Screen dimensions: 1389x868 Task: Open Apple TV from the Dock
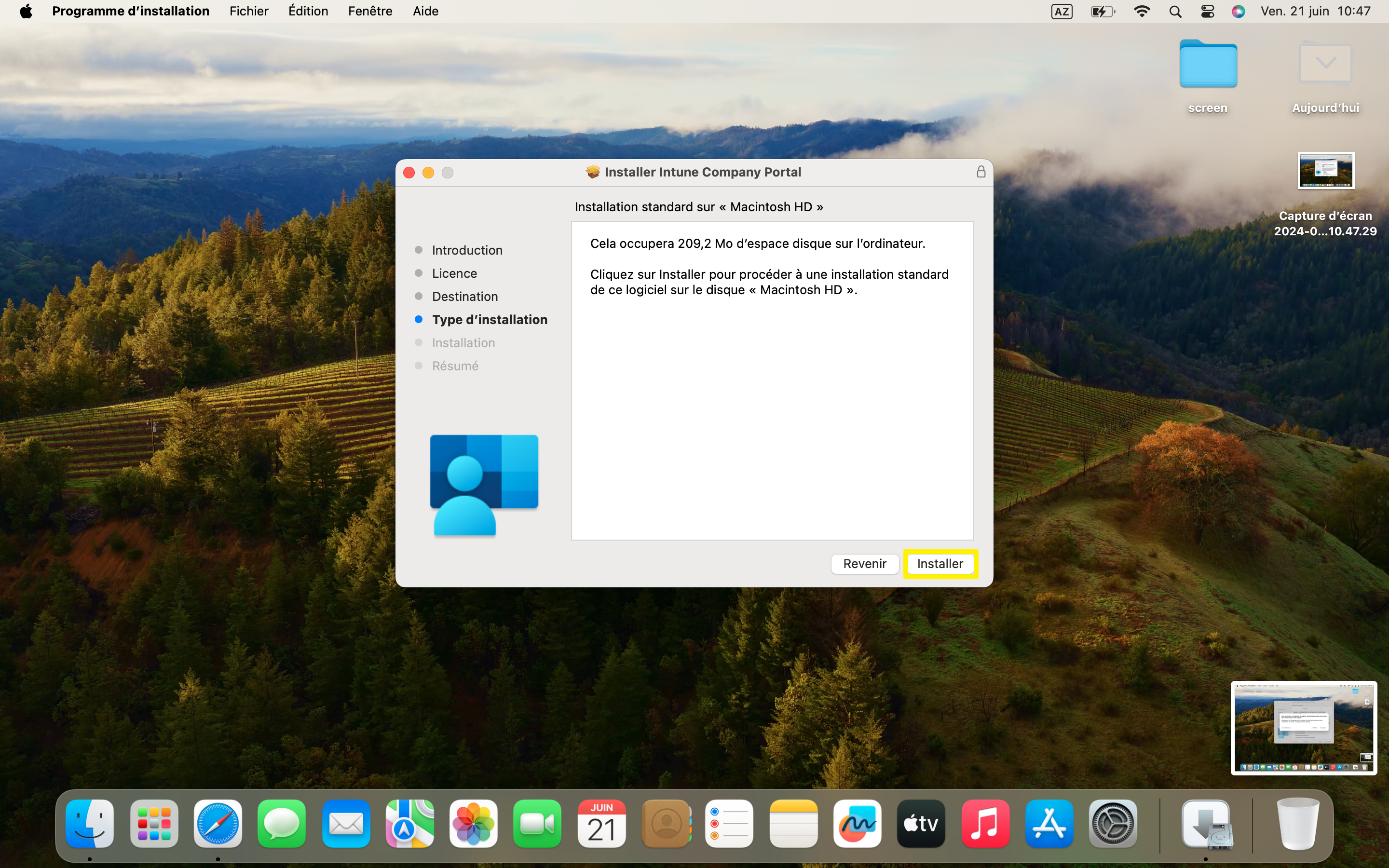click(921, 823)
